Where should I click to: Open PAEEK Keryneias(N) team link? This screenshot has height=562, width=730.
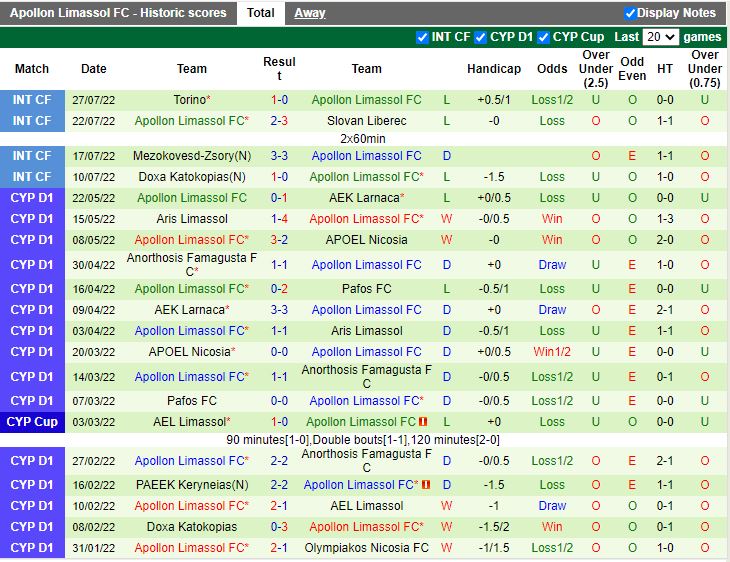[192, 485]
